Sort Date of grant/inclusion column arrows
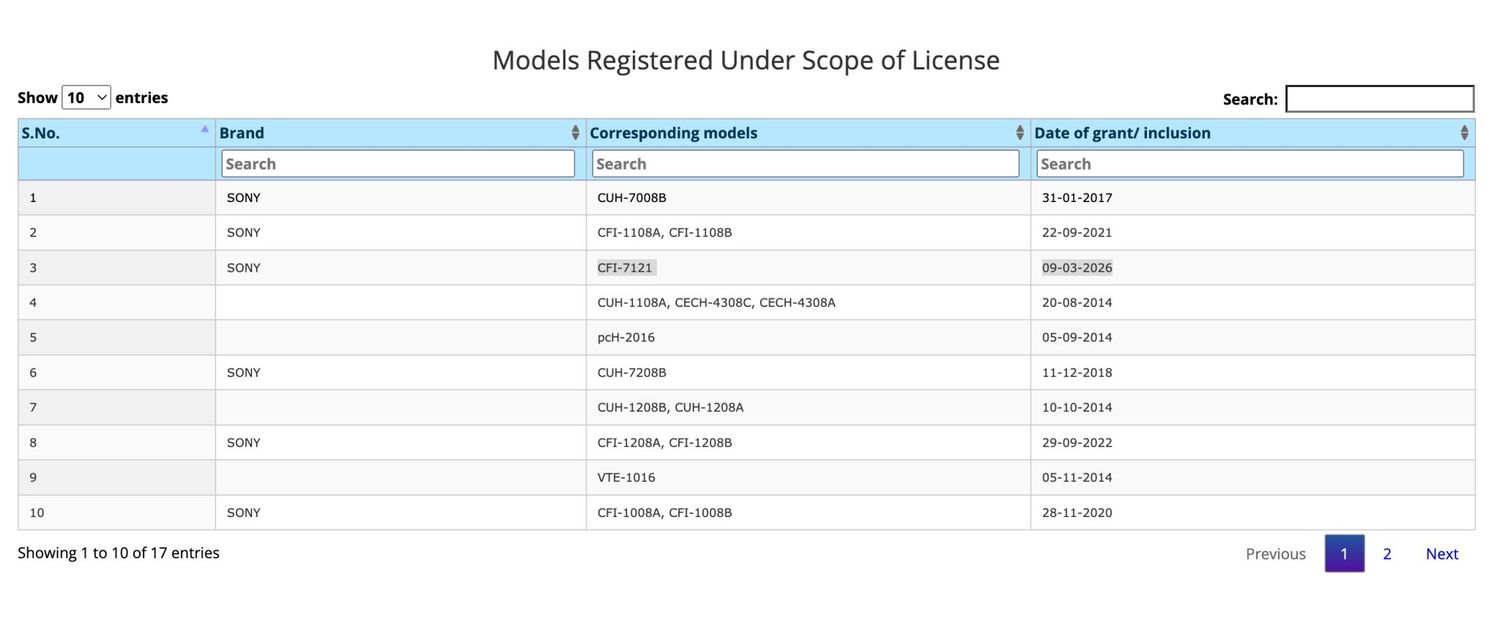The image size is (1500, 626). point(1464,133)
